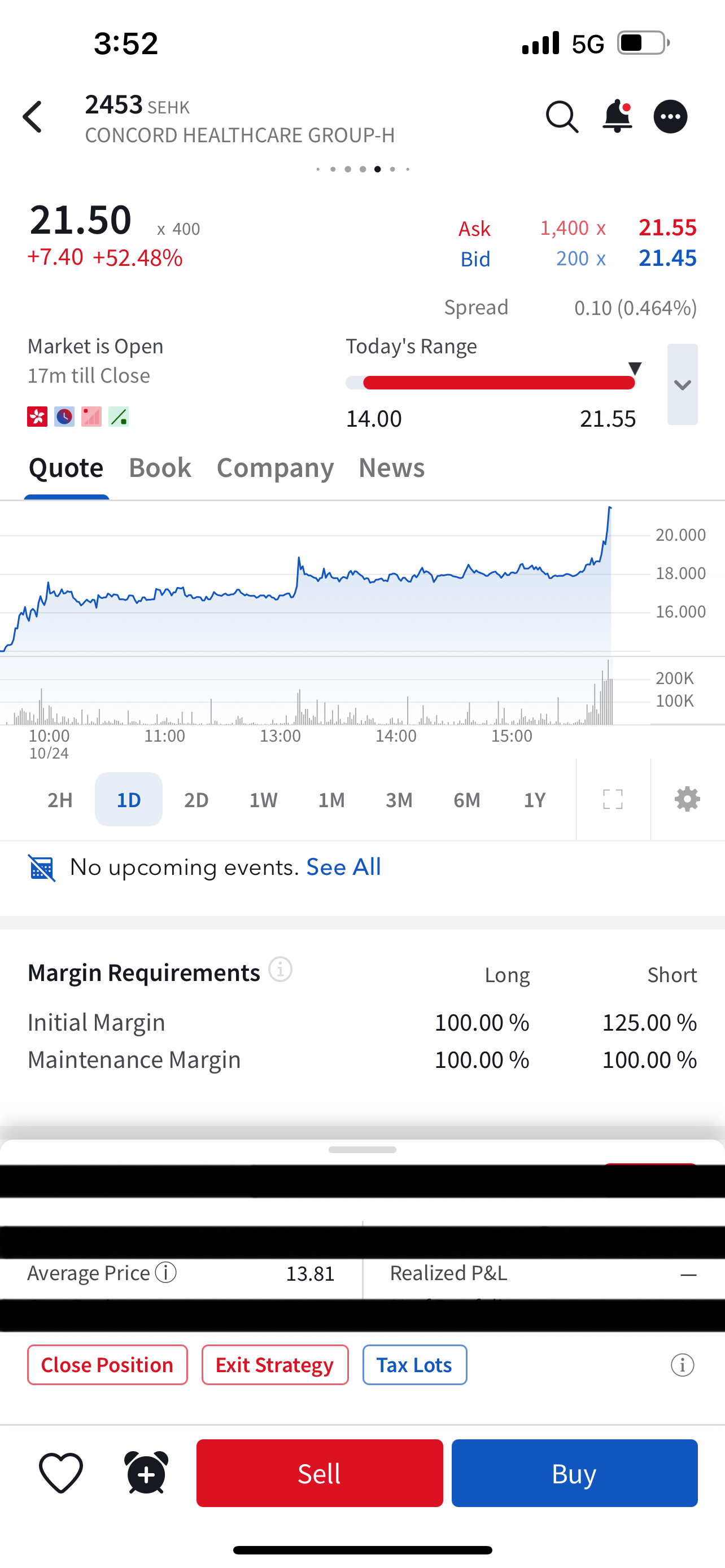This screenshot has height=1568, width=725.
Task: Select the 1W chart timeframe
Action: (264, 800)
